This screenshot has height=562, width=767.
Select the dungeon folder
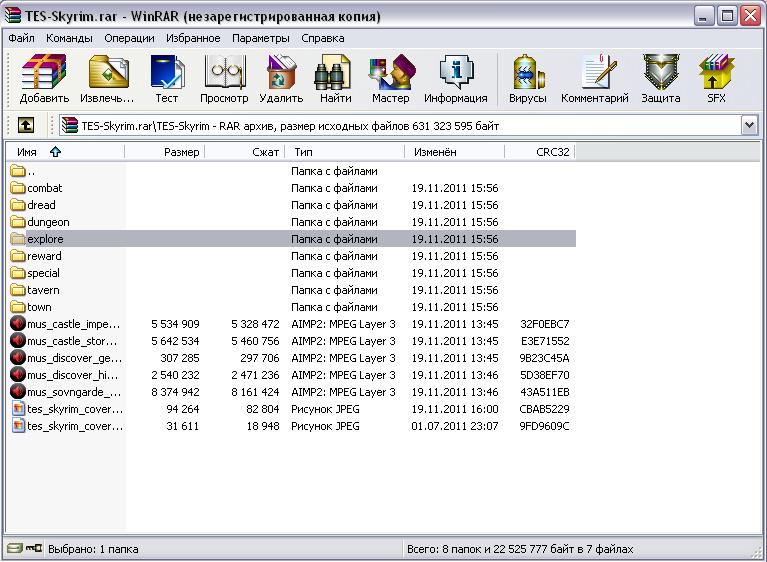coord(48,222)
